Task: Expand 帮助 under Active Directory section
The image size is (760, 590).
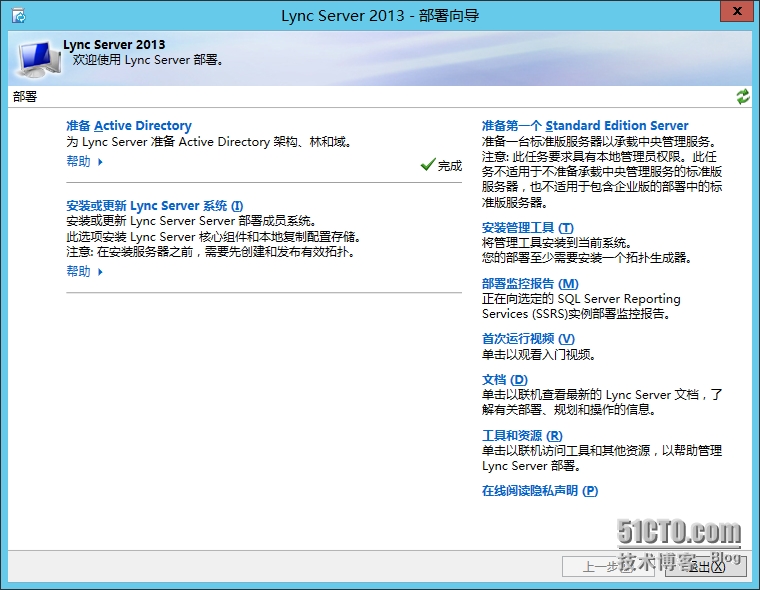Action: pos(84,161)
